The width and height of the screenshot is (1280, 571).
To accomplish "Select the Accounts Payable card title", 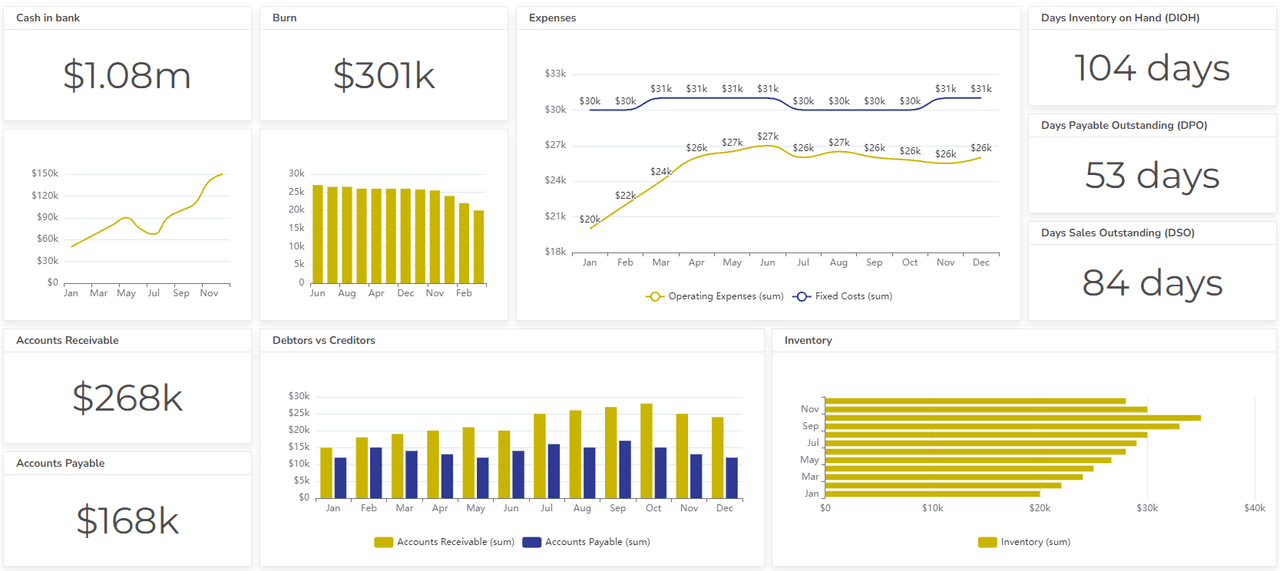I will pyautogui.click(x=60, y=463).
